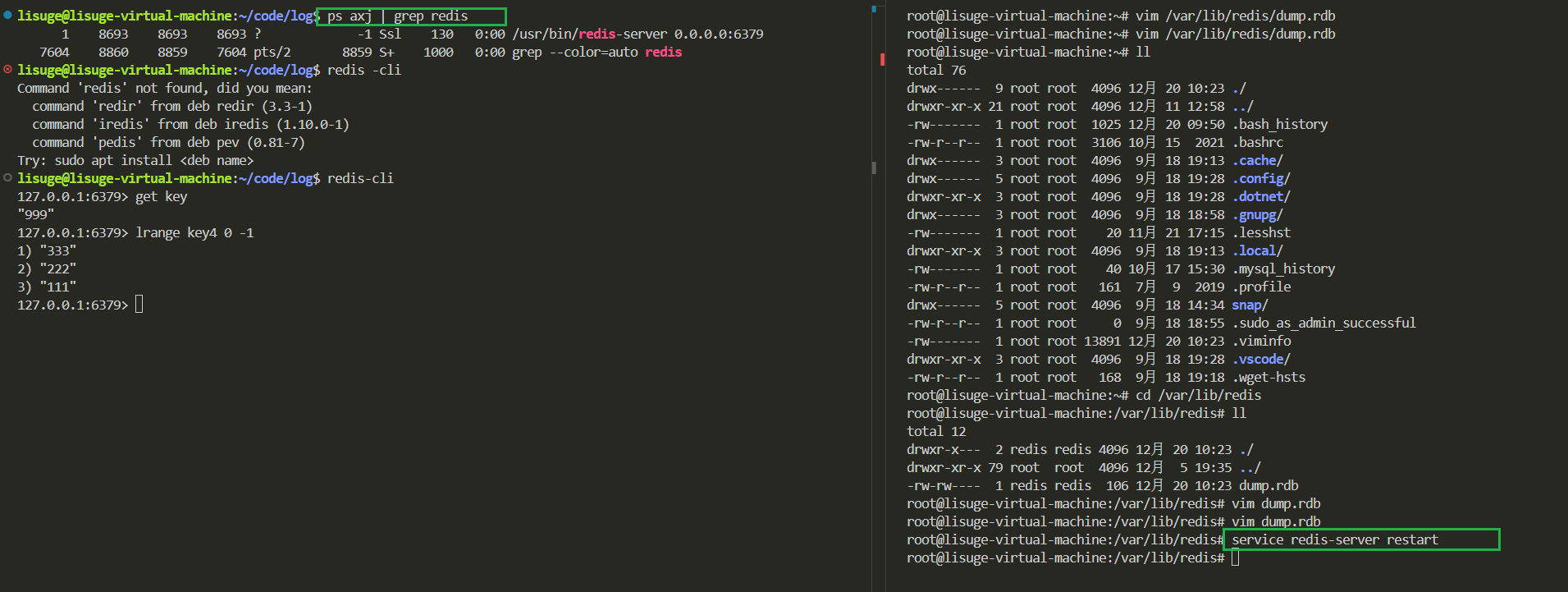Screen dimensions: 1568x592
Task: Click list result 1) "333"
Action: coord(47,250)
